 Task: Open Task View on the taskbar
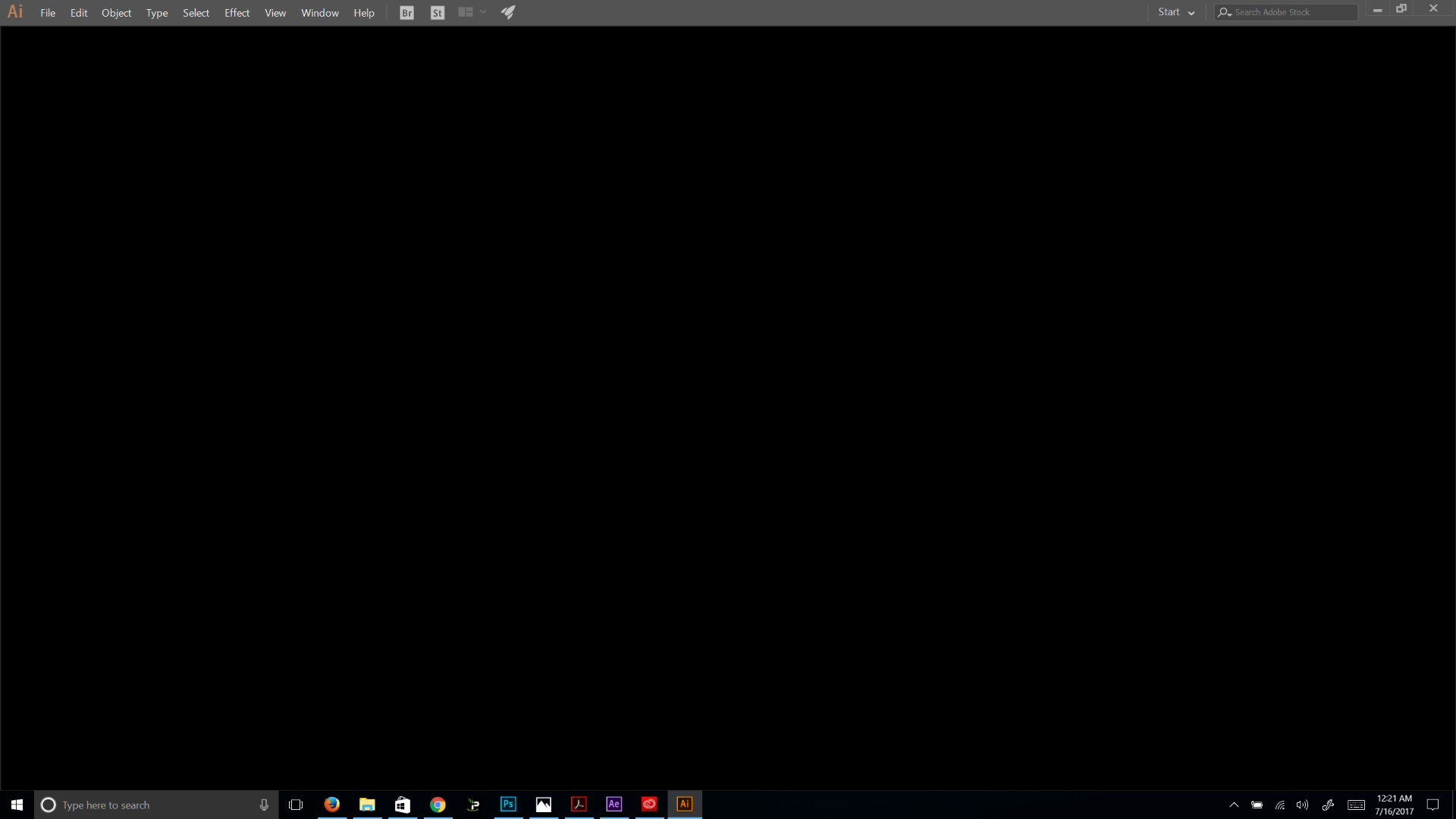pyautogui.click(x=296, y=805)
